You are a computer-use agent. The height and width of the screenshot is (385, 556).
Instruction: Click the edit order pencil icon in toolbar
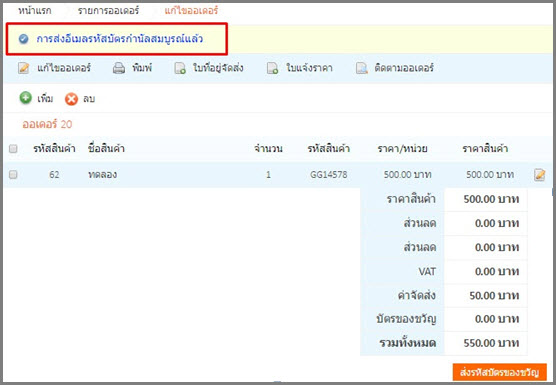coord(24,68)
